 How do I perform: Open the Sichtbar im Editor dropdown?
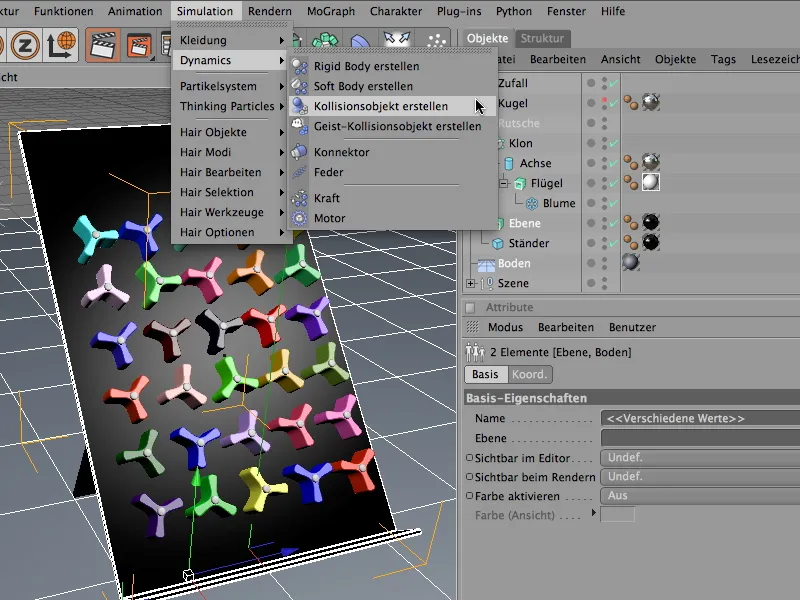click(700, 457)
